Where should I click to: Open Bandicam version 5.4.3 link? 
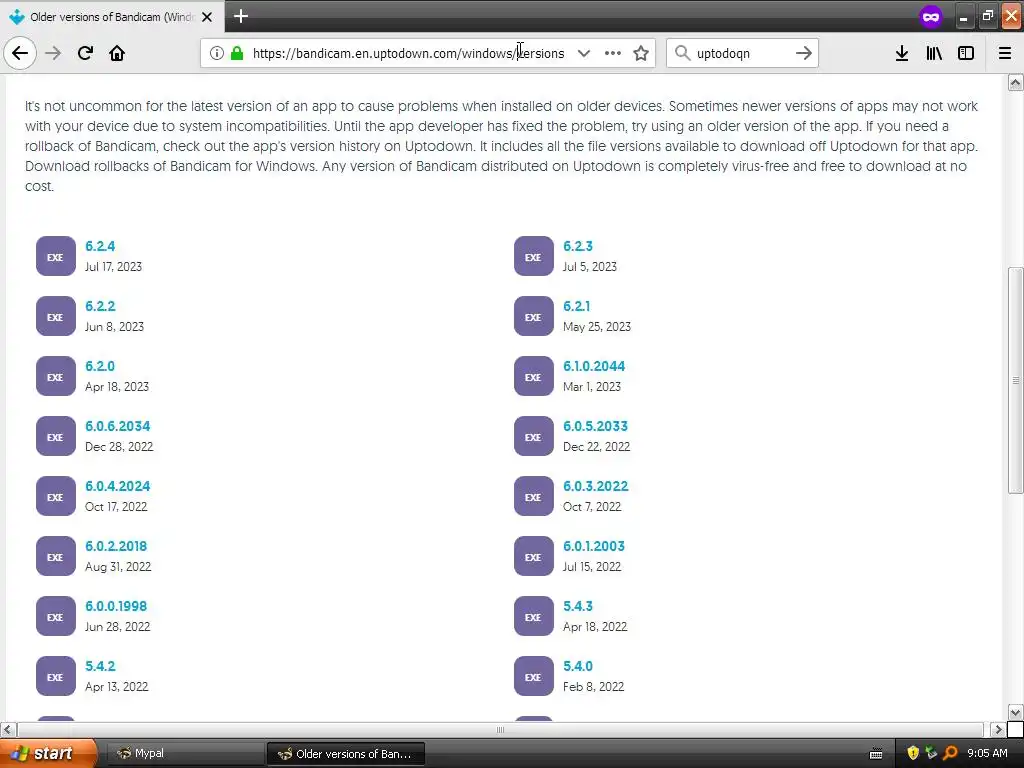click(x=578, y=606)
